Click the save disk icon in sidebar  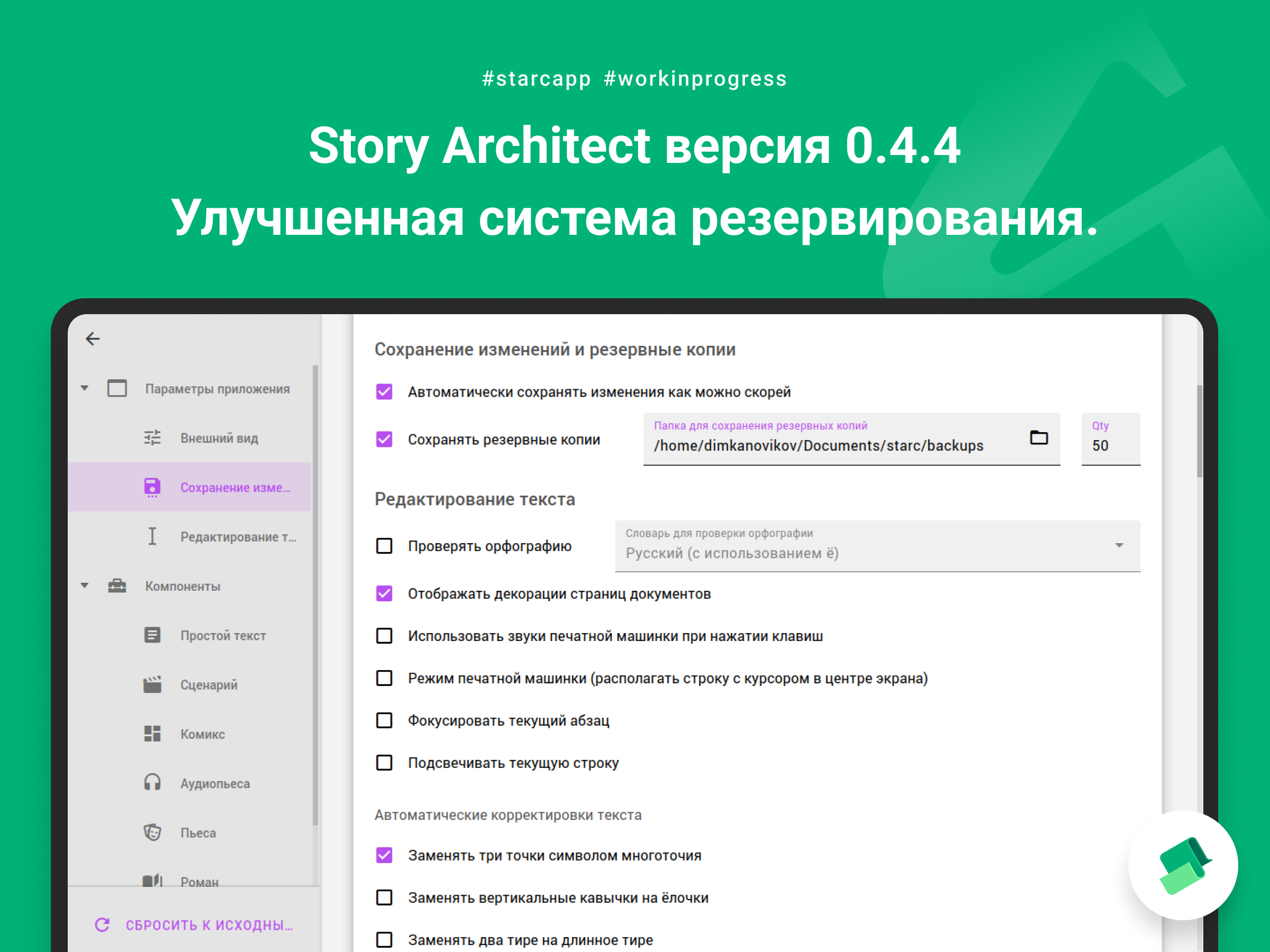pos(152,487)
